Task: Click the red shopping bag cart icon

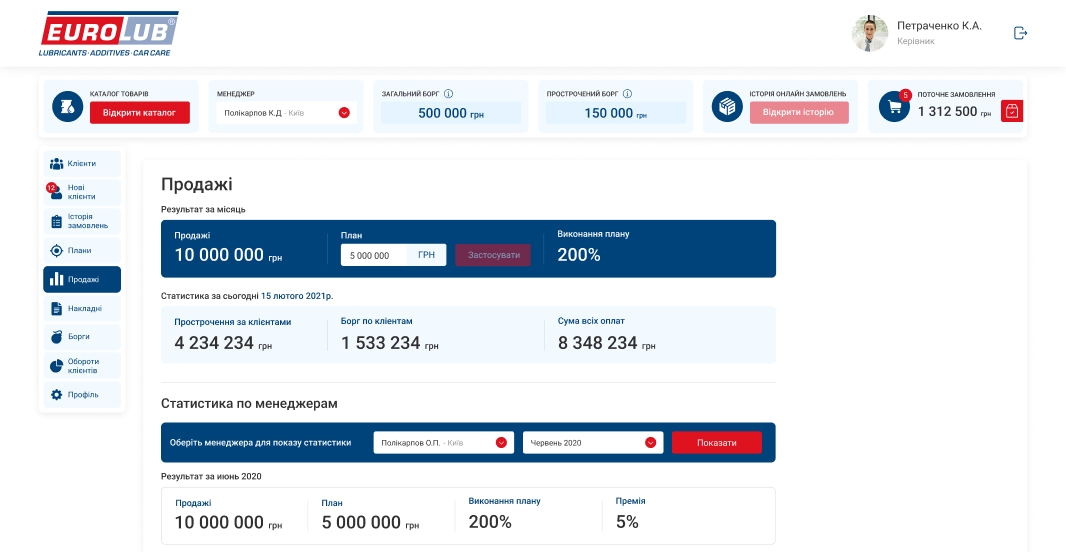Action: (1012, 111)
